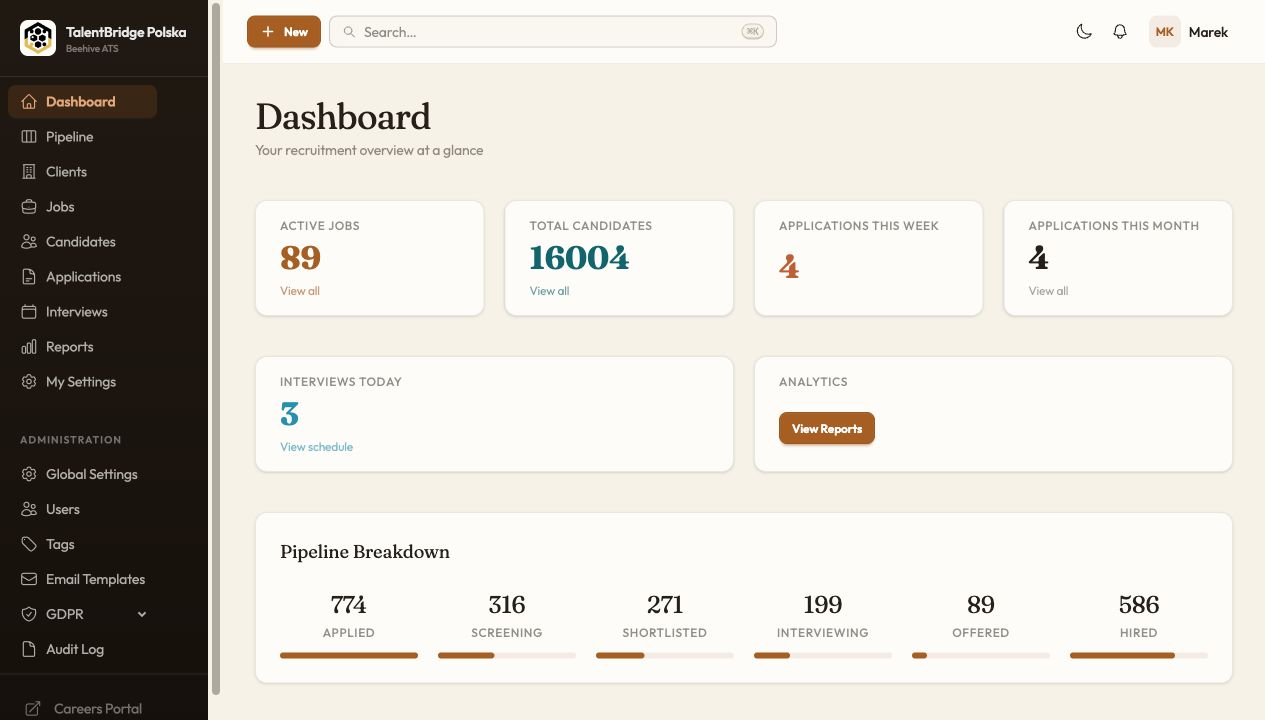Click the Global Settings gear icon
Screen dimensions: 1265x720
coord(29,474)
